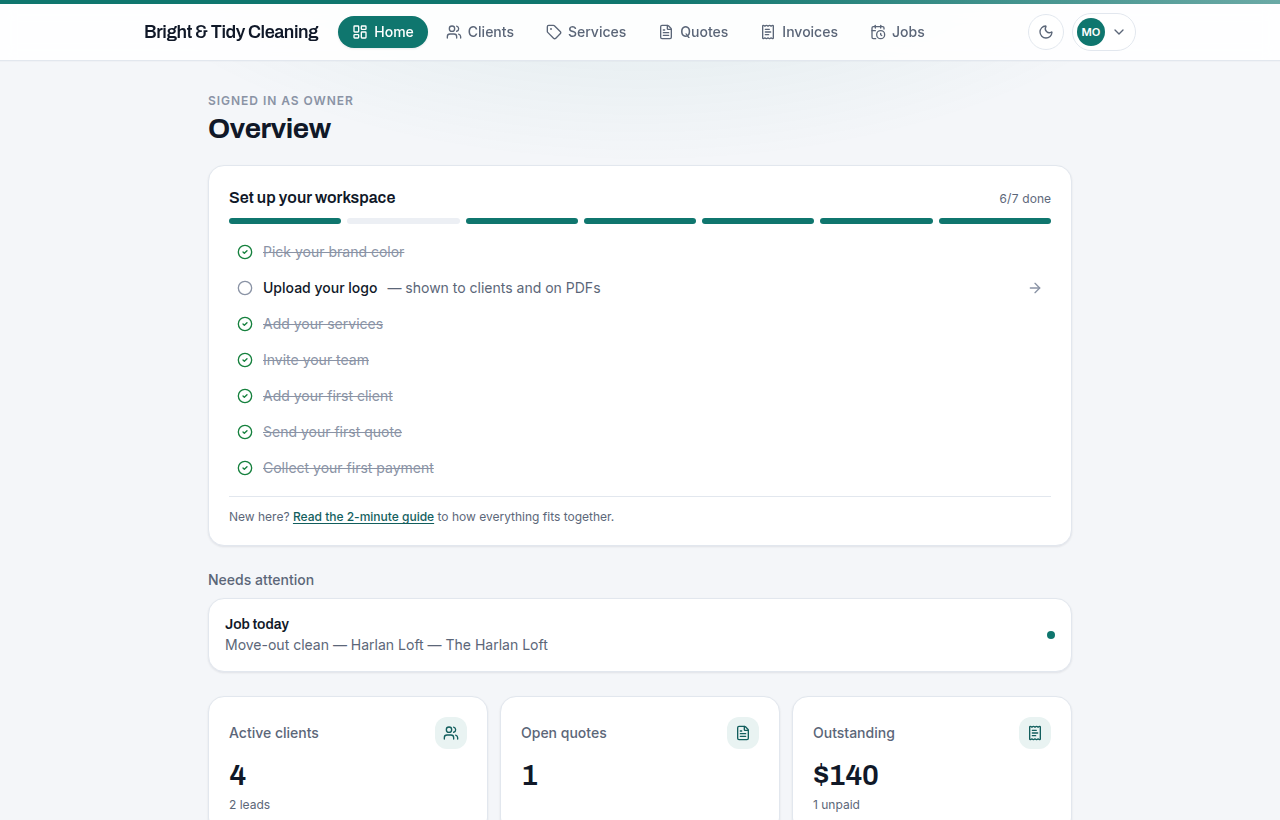Open the Job today attention card

tap(640, 635)
